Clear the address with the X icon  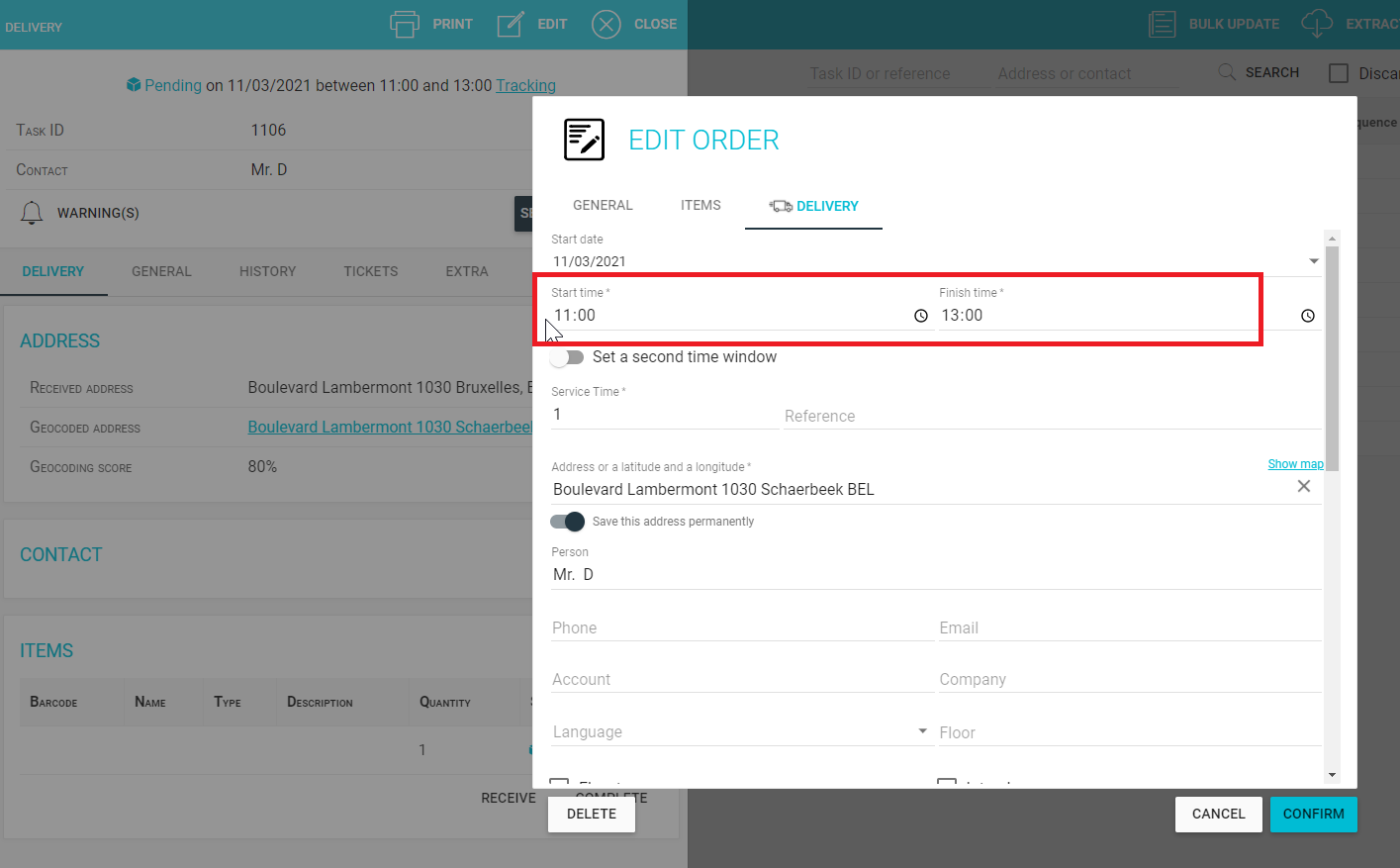1303,486
